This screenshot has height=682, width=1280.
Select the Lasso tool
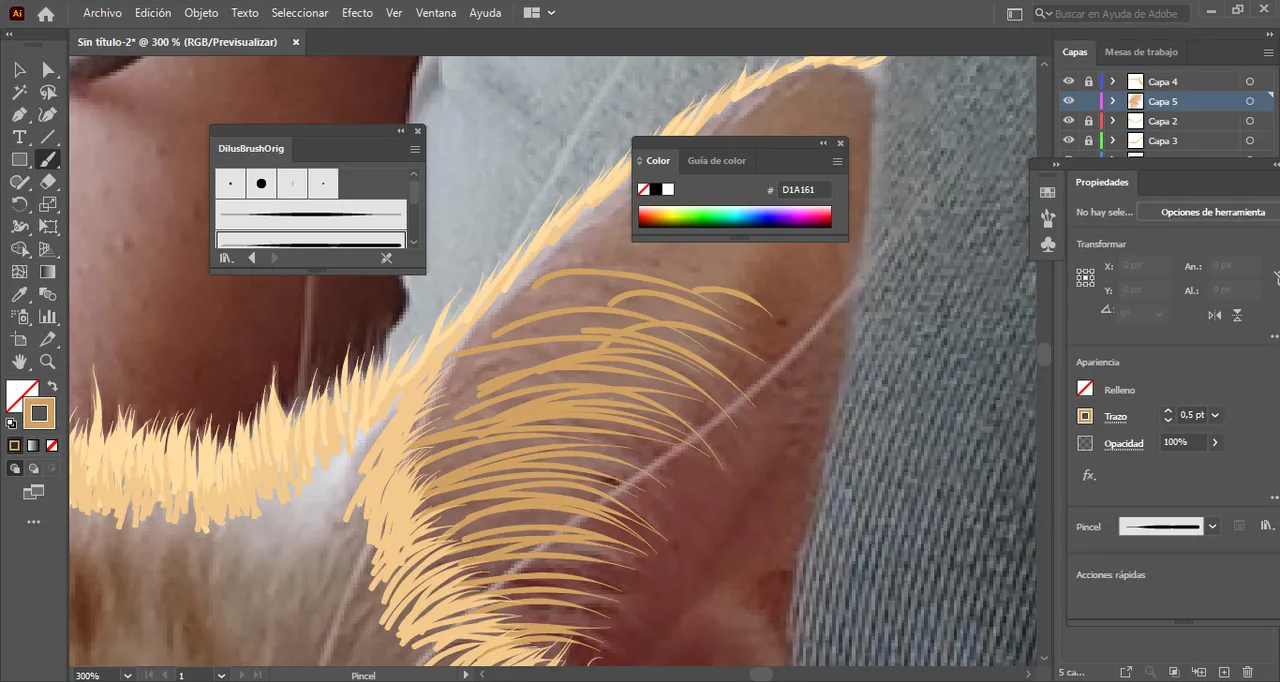pos(47,93)
